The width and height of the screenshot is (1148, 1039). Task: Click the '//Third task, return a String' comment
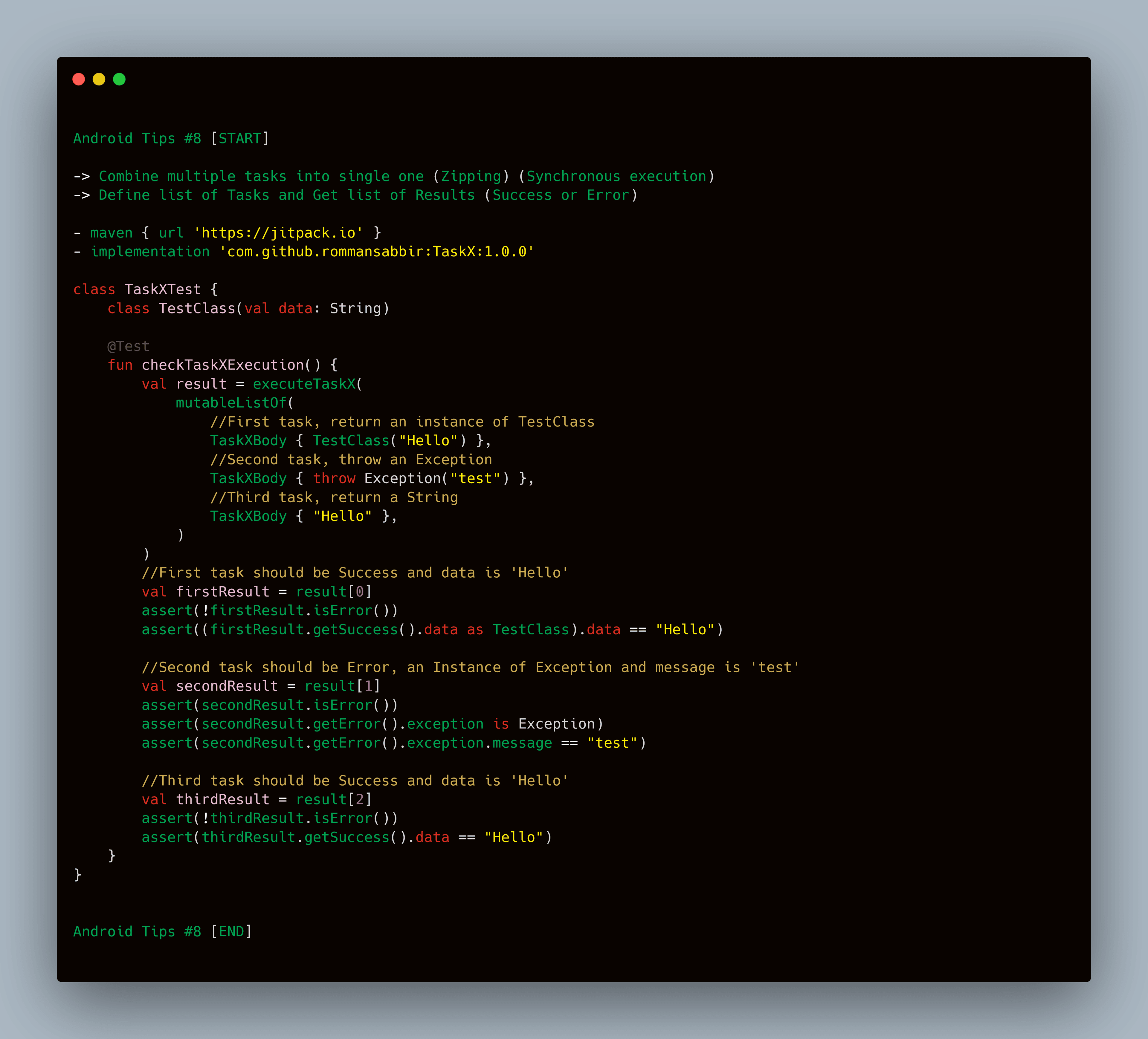click(334, 497)
